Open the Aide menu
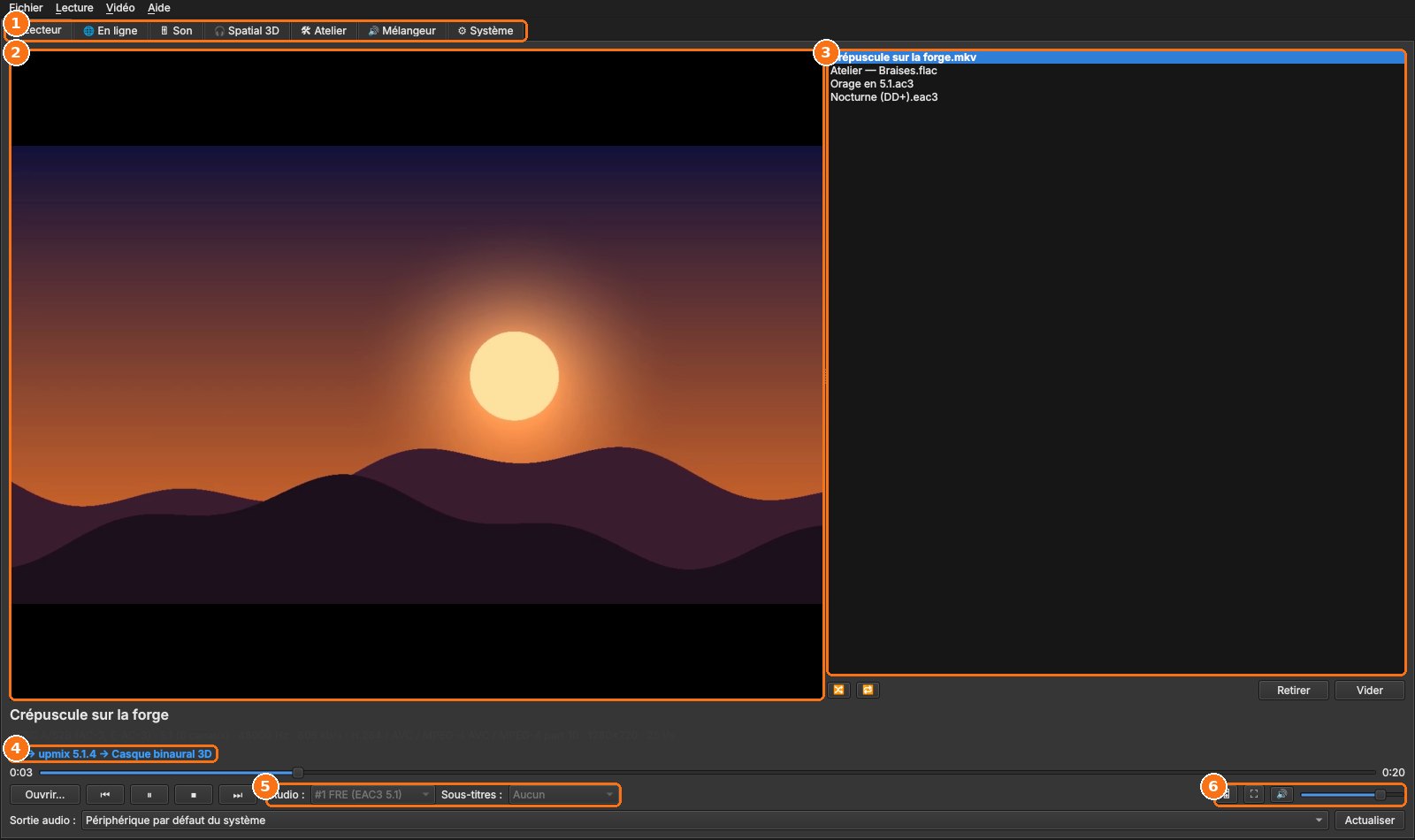 (159, 8)
